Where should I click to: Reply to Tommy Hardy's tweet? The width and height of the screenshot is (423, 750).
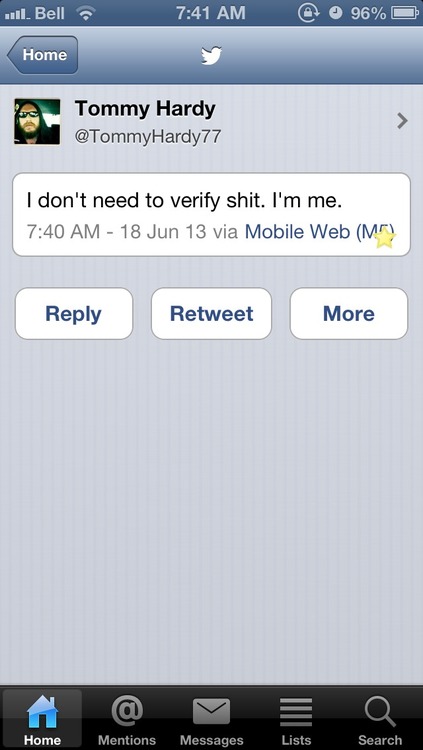pos(74,313)
